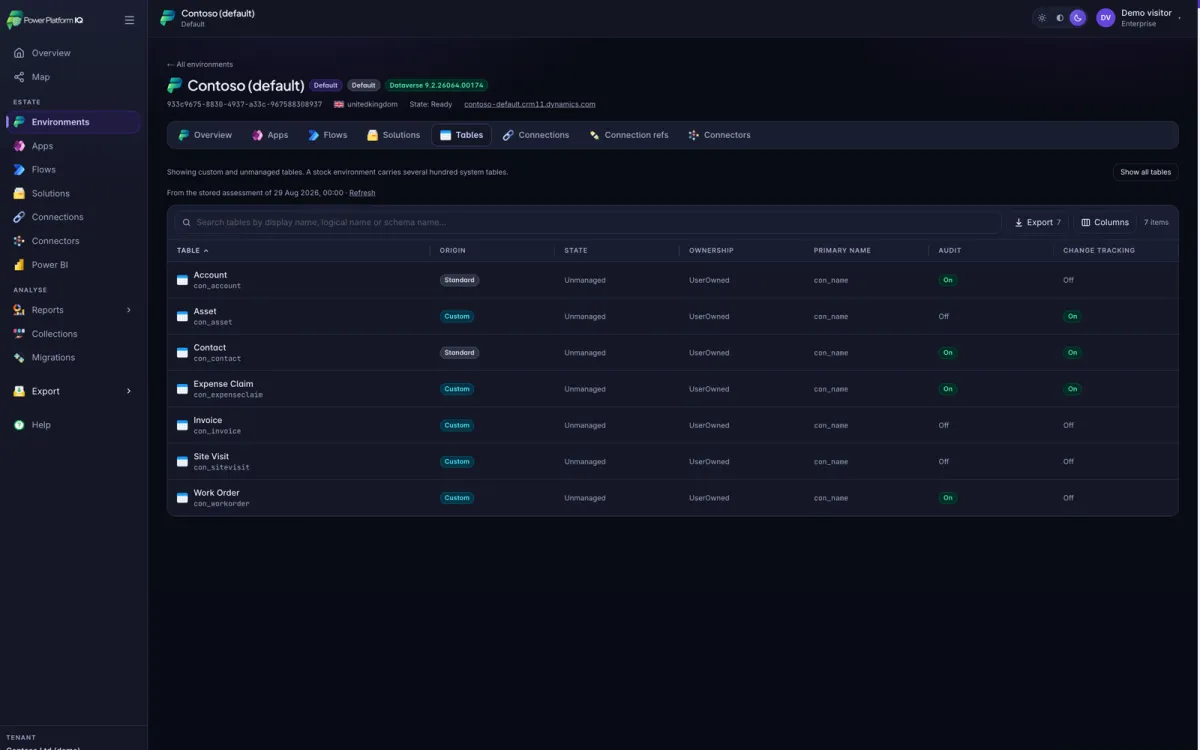Click the Connectors icon in sidebar
Screen dimensions: 1200x750
pos(19,241)
